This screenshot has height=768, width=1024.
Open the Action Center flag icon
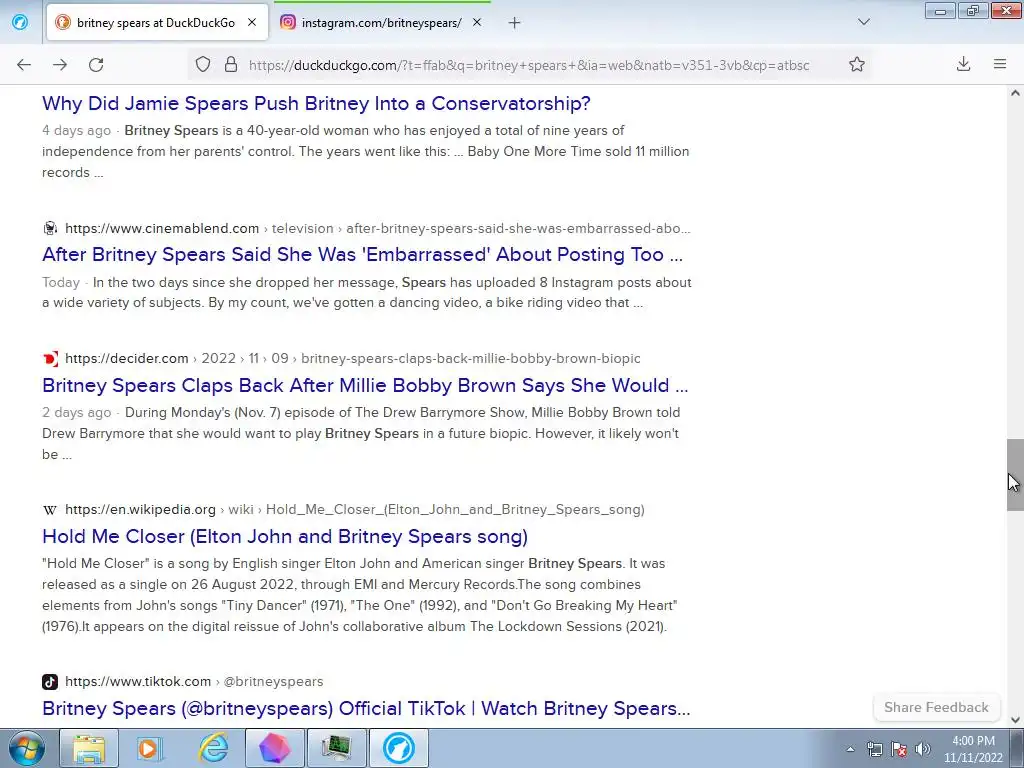[899, 749]
